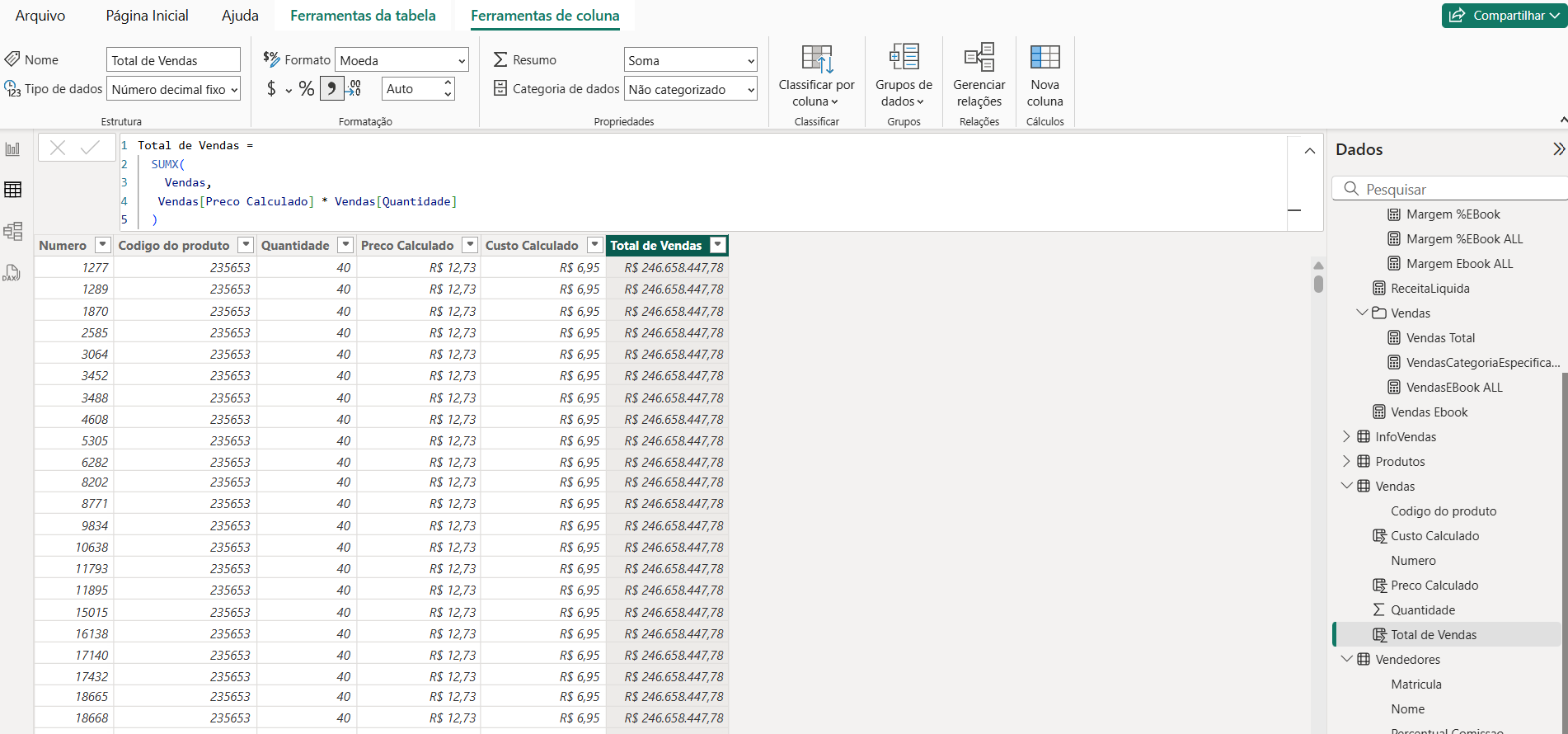Expand the InfoVendas table
The height and width of the screenshot is (734, 1568).
tap(1346, 436)
